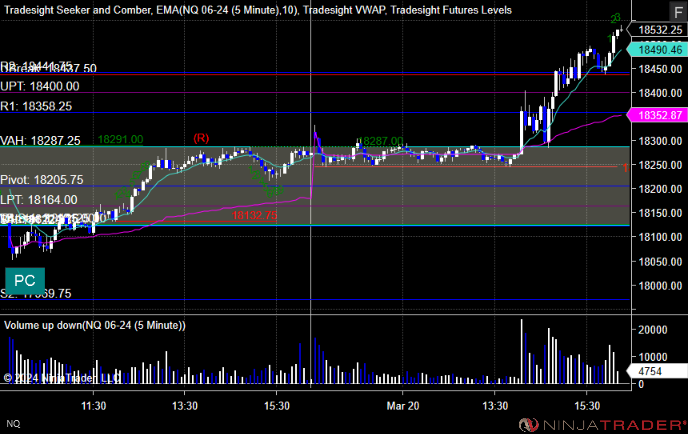
Task: Click the volume value label 4754
Action: pos(657,371)
